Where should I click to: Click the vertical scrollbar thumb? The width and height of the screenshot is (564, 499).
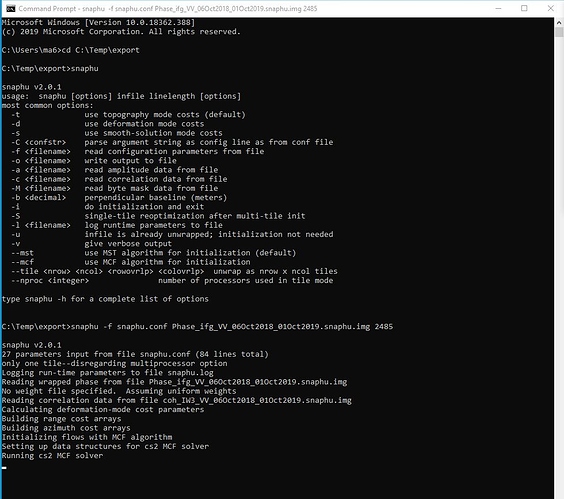click(559, 32)
